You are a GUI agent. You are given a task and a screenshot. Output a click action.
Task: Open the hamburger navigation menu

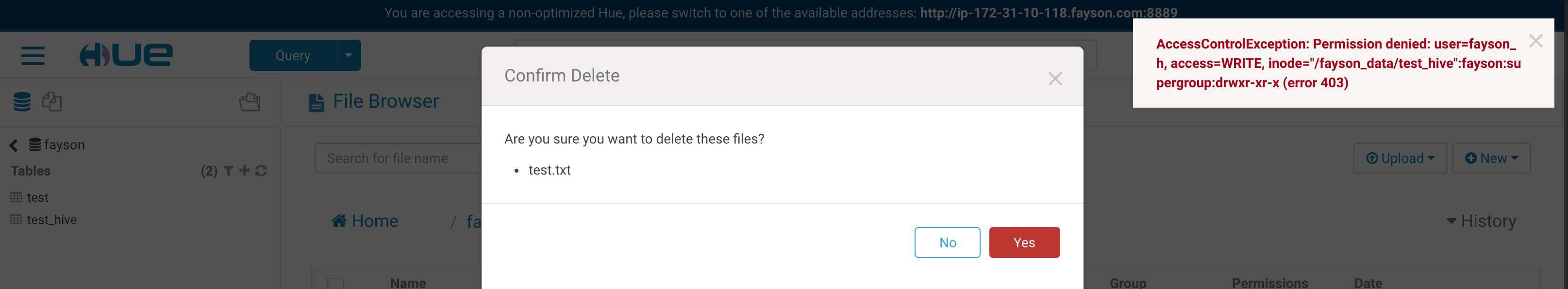point(33,55)
